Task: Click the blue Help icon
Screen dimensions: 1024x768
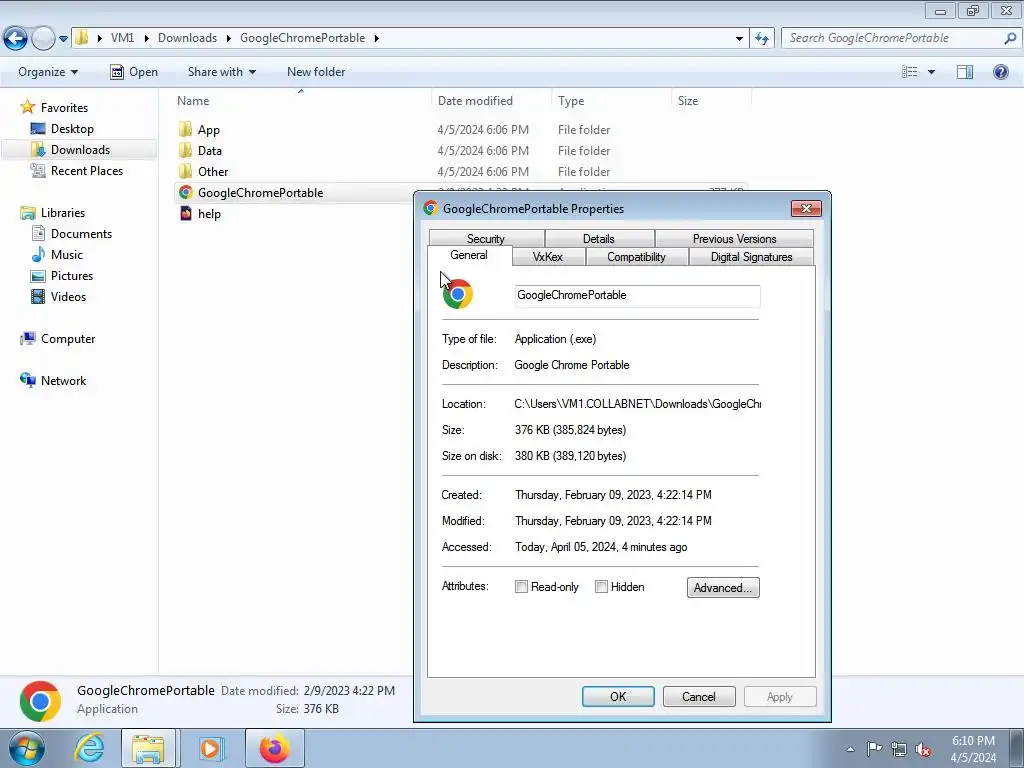Action: 1000,72
